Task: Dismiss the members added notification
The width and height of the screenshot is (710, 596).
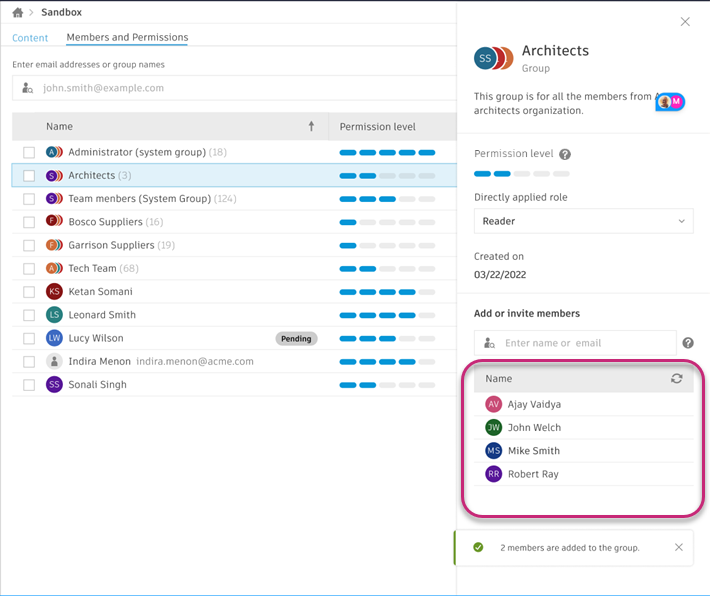Action: tap(679, 547)
